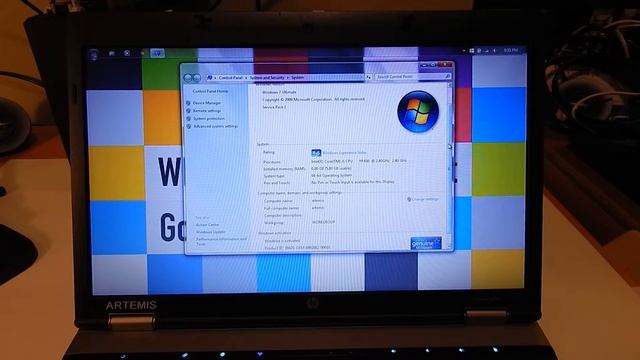Click the System window vertical scrollbar
640x360 pixels.
click(x=449, y=165)
